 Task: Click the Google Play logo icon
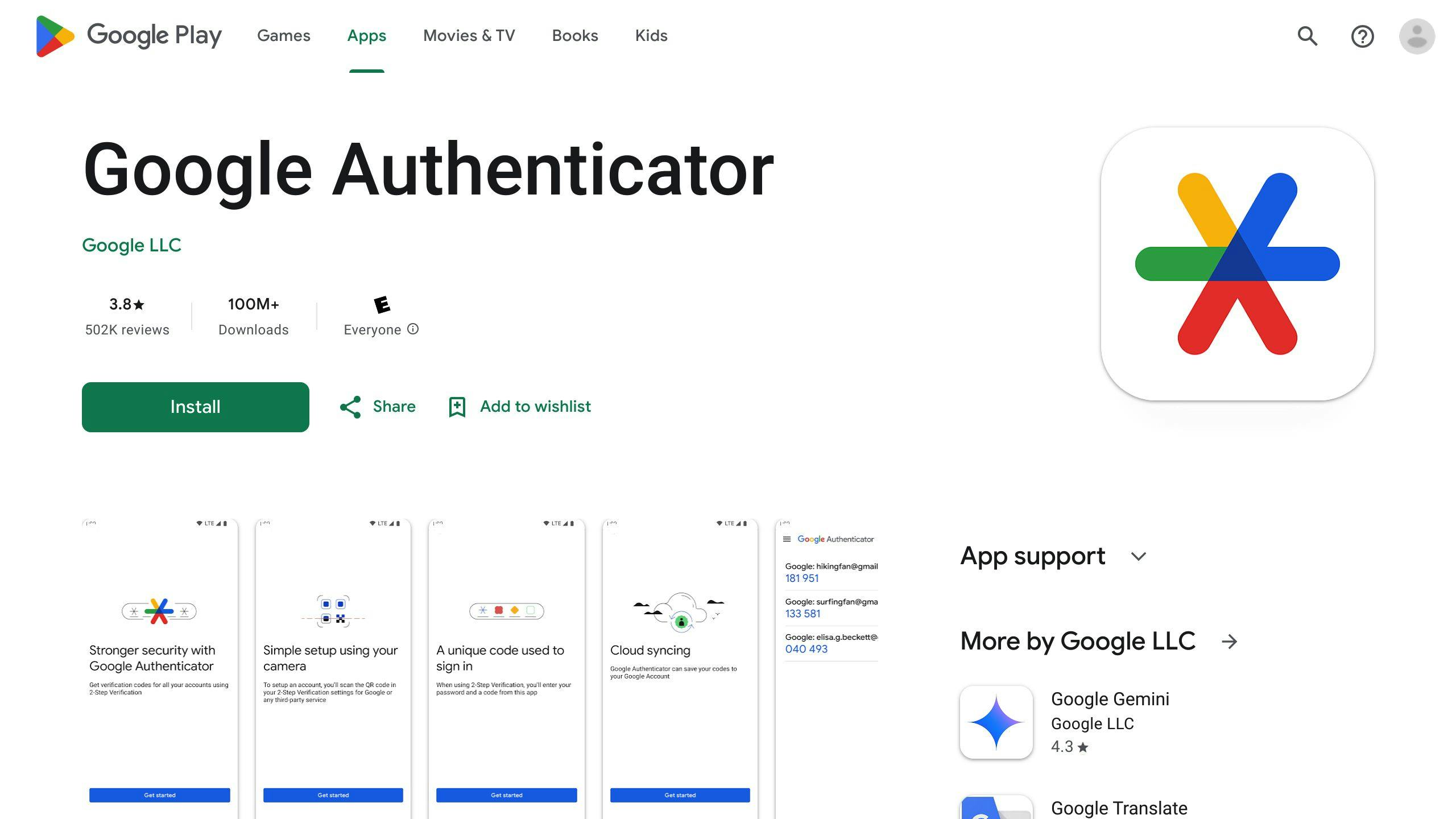53,36
